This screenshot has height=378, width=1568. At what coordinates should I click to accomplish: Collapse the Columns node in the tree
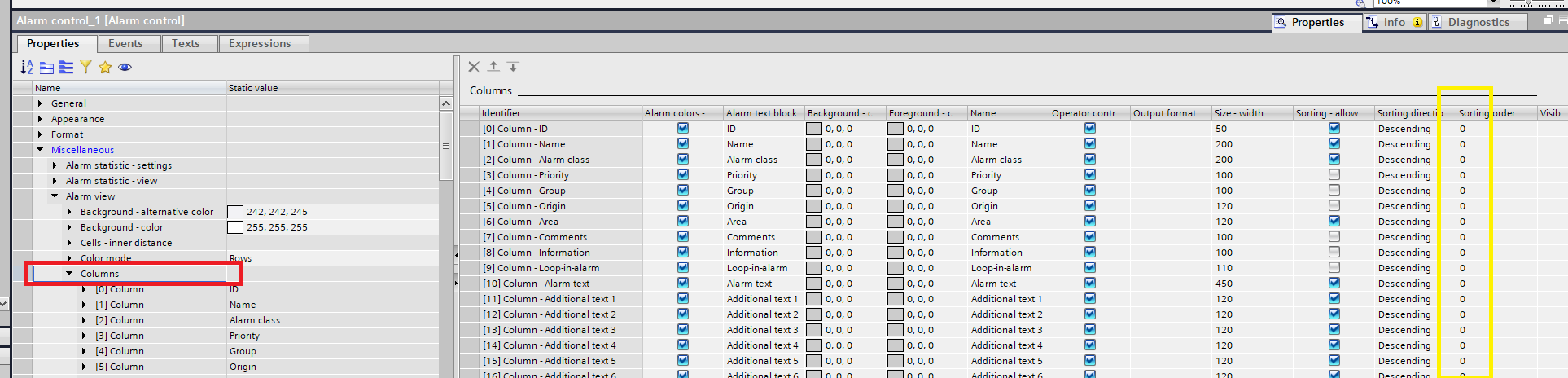[x=69, y=274]
